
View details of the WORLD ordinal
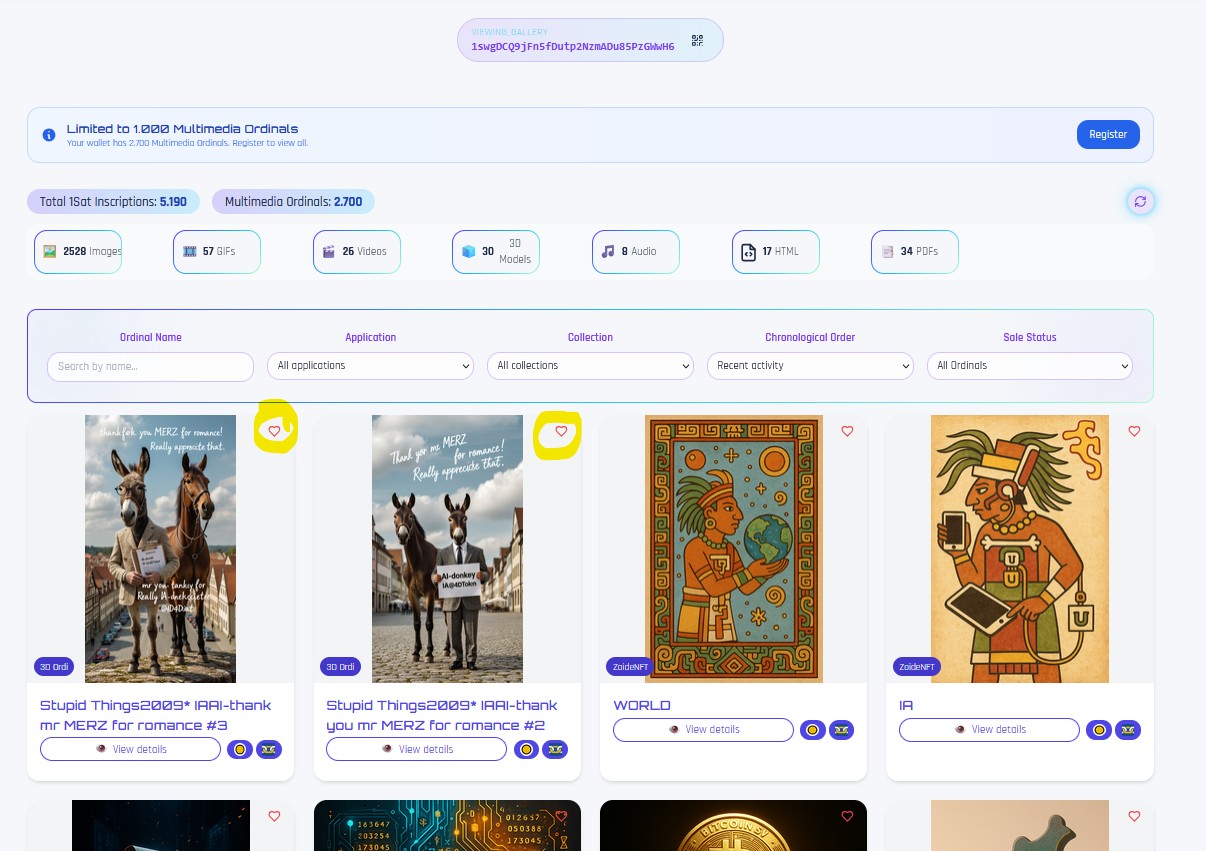coord(703,730)
